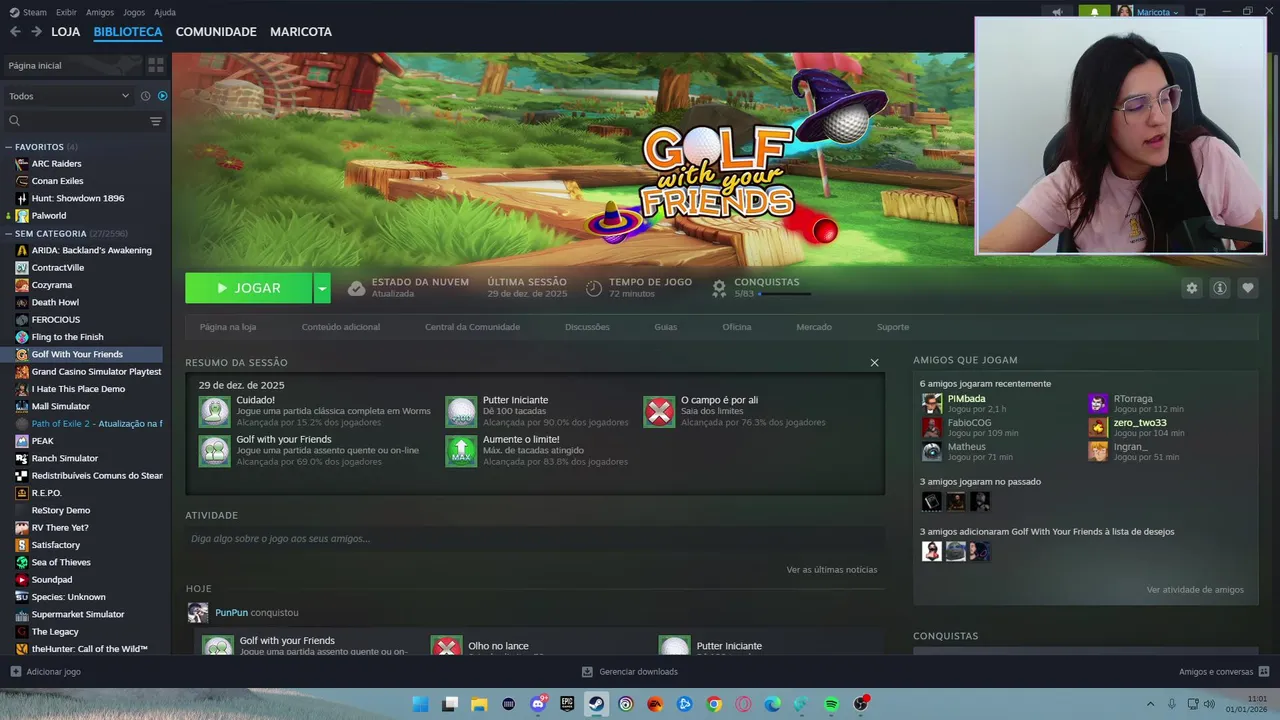Toggle ready-to-play filter icon
The image size is (1280, 720).
pos(162,96)
